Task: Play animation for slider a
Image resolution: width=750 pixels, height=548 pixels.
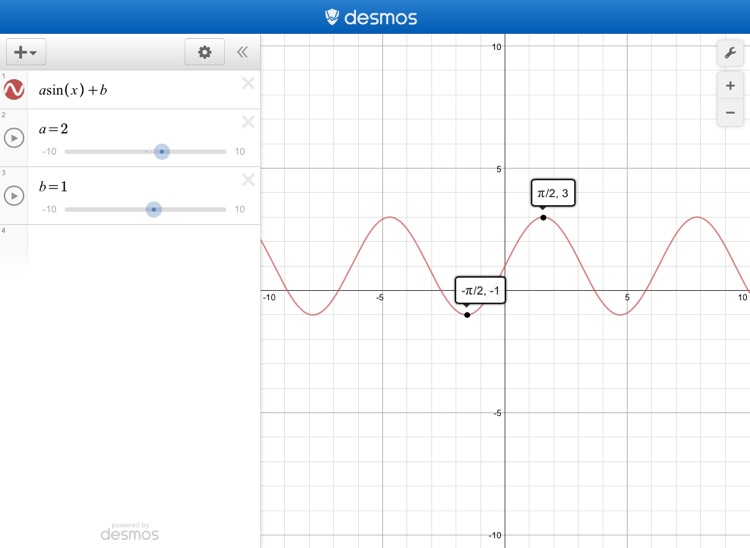Action: click(x=14, y=138)
